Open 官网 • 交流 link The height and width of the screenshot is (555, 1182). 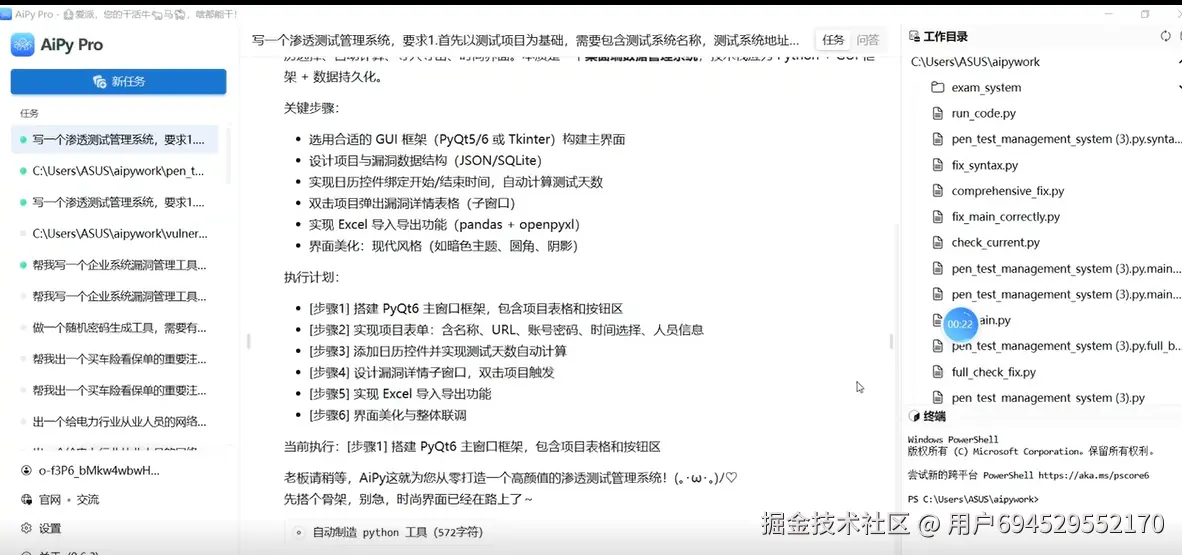pos(69,499)
